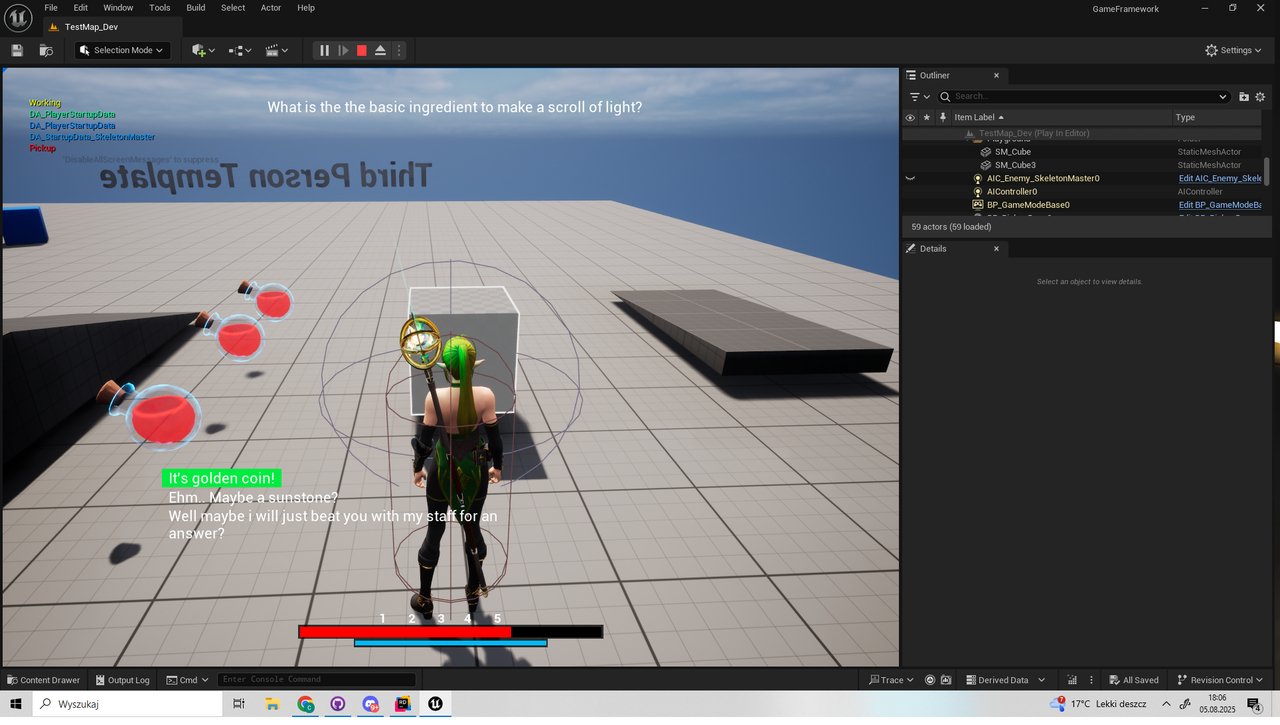Click the Outliner vertical scrollbar thumb
1280x725 pixels.
point(1267,171)
